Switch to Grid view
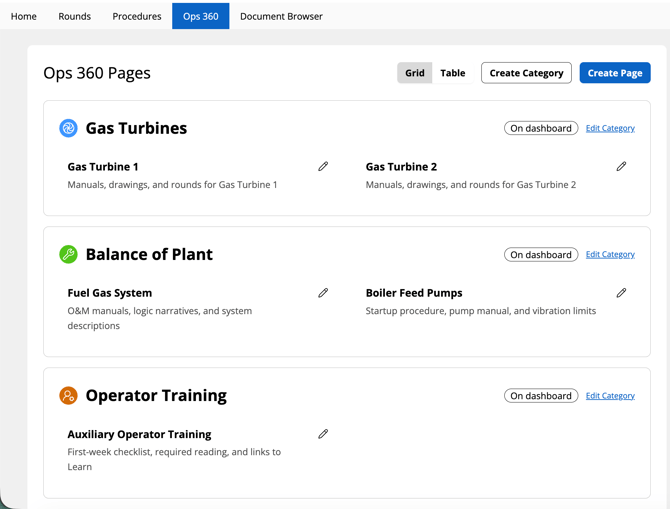The width and height of the screenshot is (670, 509). point(414,73)
